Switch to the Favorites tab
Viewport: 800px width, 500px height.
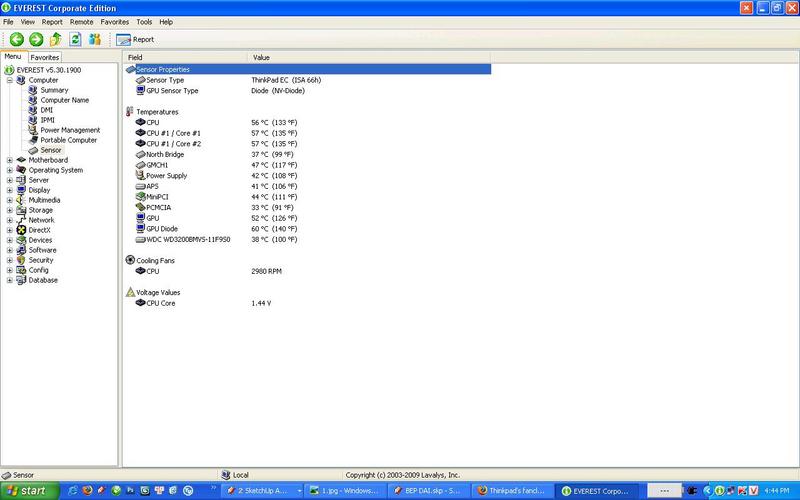pyautogui.click(x=45, y=58)
